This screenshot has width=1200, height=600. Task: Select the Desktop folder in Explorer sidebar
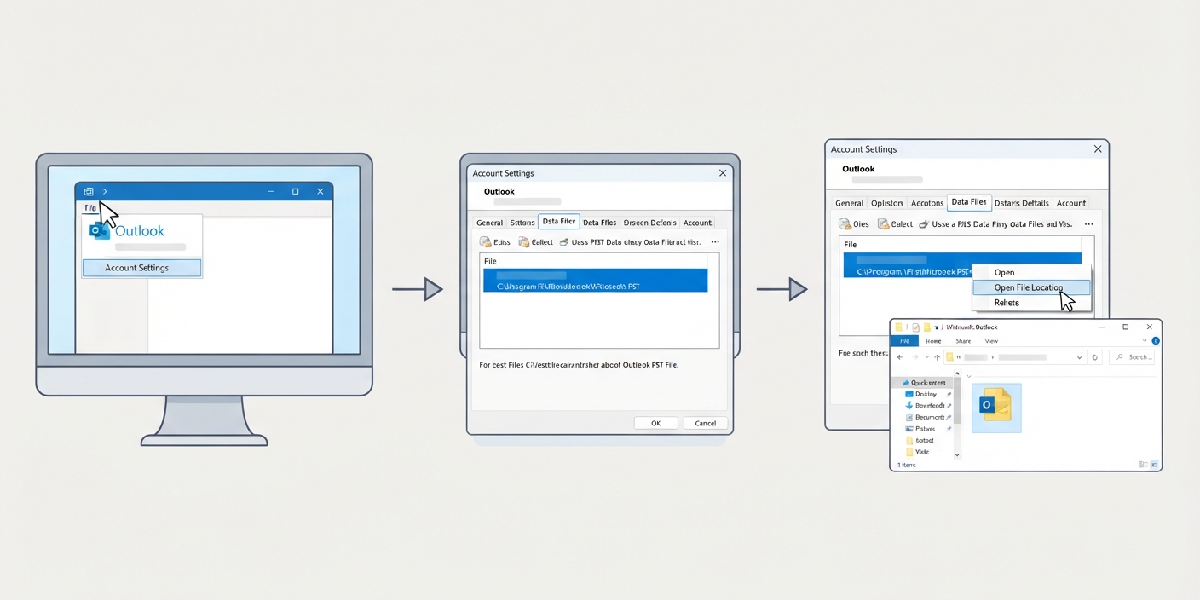pos(924,394)
